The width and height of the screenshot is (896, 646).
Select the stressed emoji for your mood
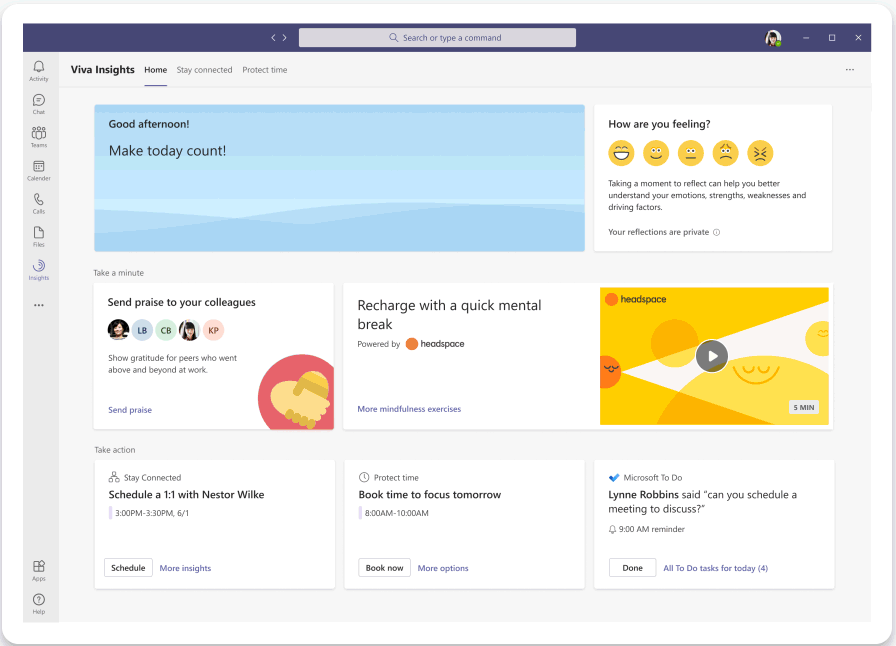760,153
